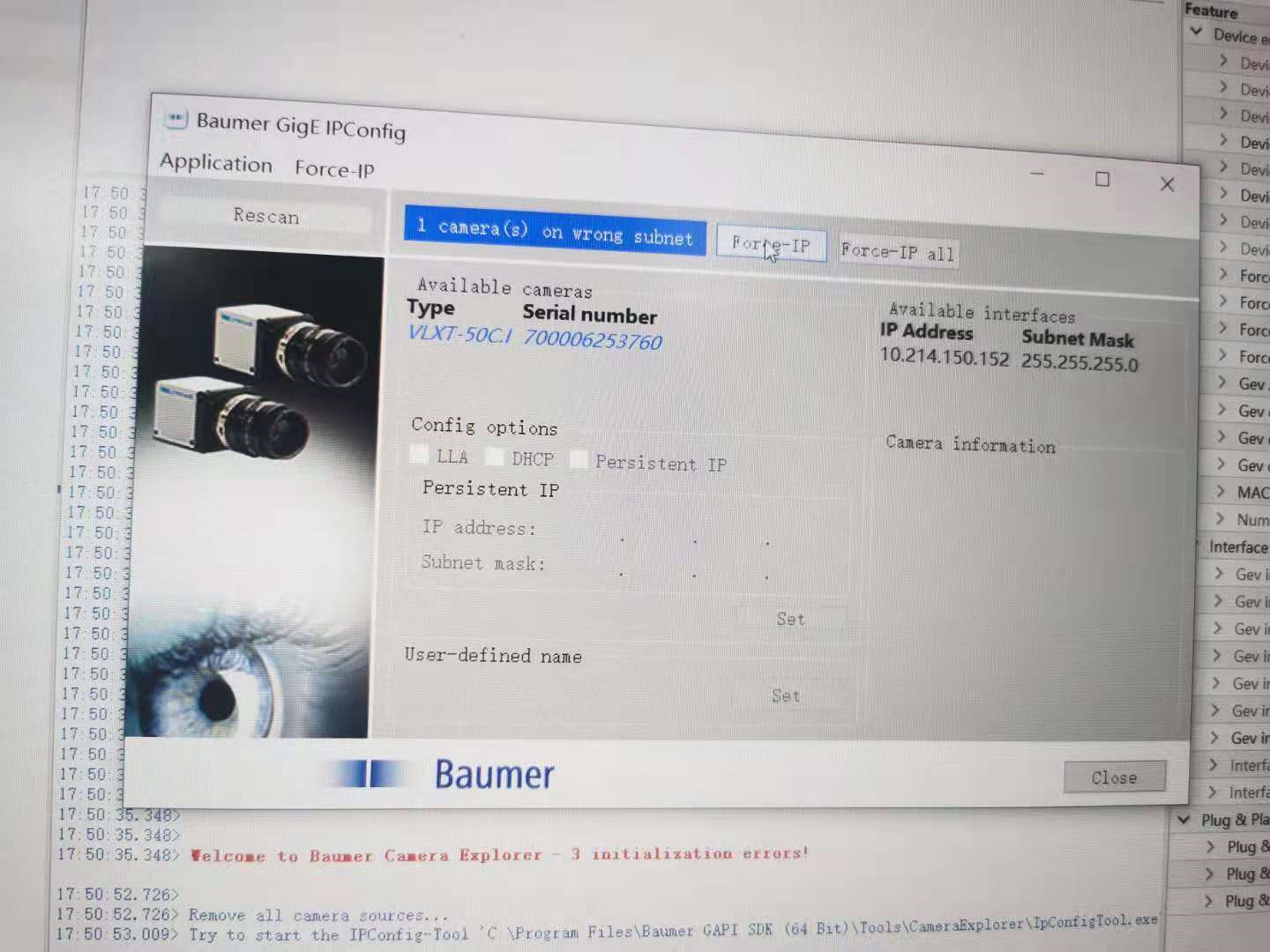This screenshot has width=1270, height=952.
Task: Click the Force-IP all button
Action: (x=898, y=251)
